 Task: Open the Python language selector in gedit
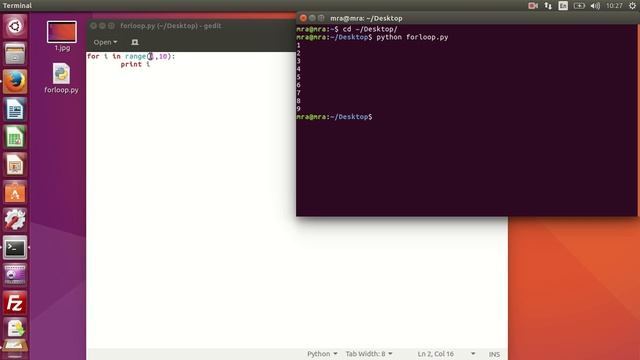point(322,354)
